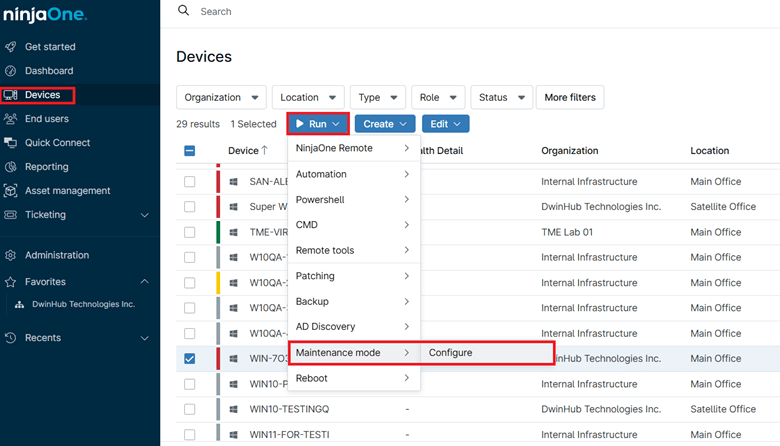Click the Recents clock icon
The height and width of the screenshot is (446, 780).
(x=10, y=338)
